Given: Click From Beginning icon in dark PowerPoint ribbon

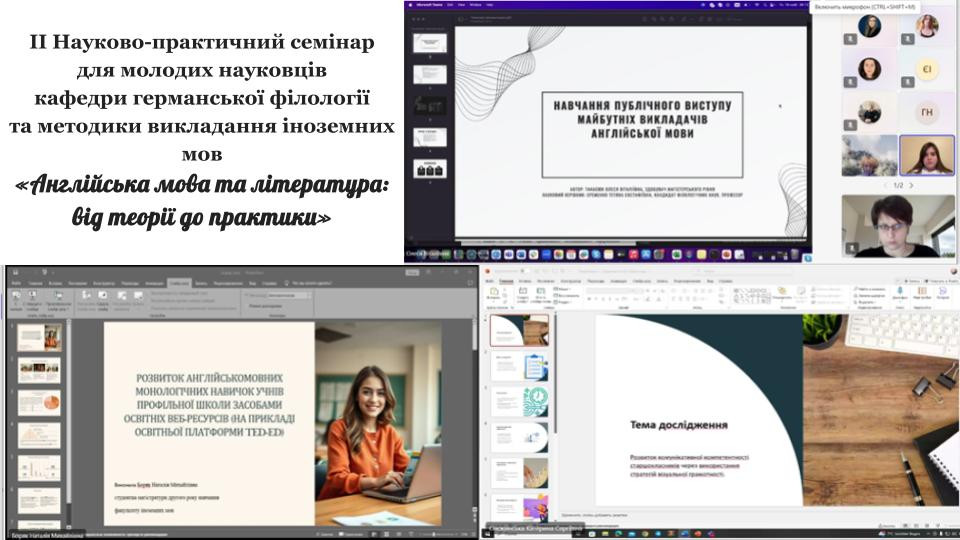Looking at the screenshot, I should [x=16, y=295].
